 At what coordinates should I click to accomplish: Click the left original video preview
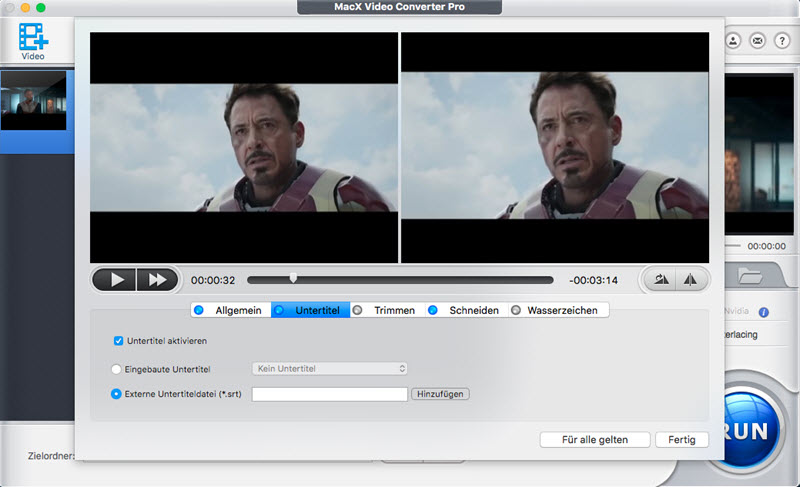click(x=244, y=147)
